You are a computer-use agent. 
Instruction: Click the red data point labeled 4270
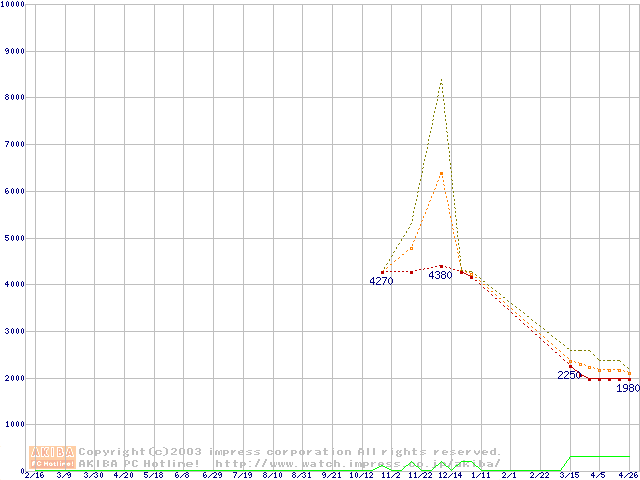click(x=383, y=272)
